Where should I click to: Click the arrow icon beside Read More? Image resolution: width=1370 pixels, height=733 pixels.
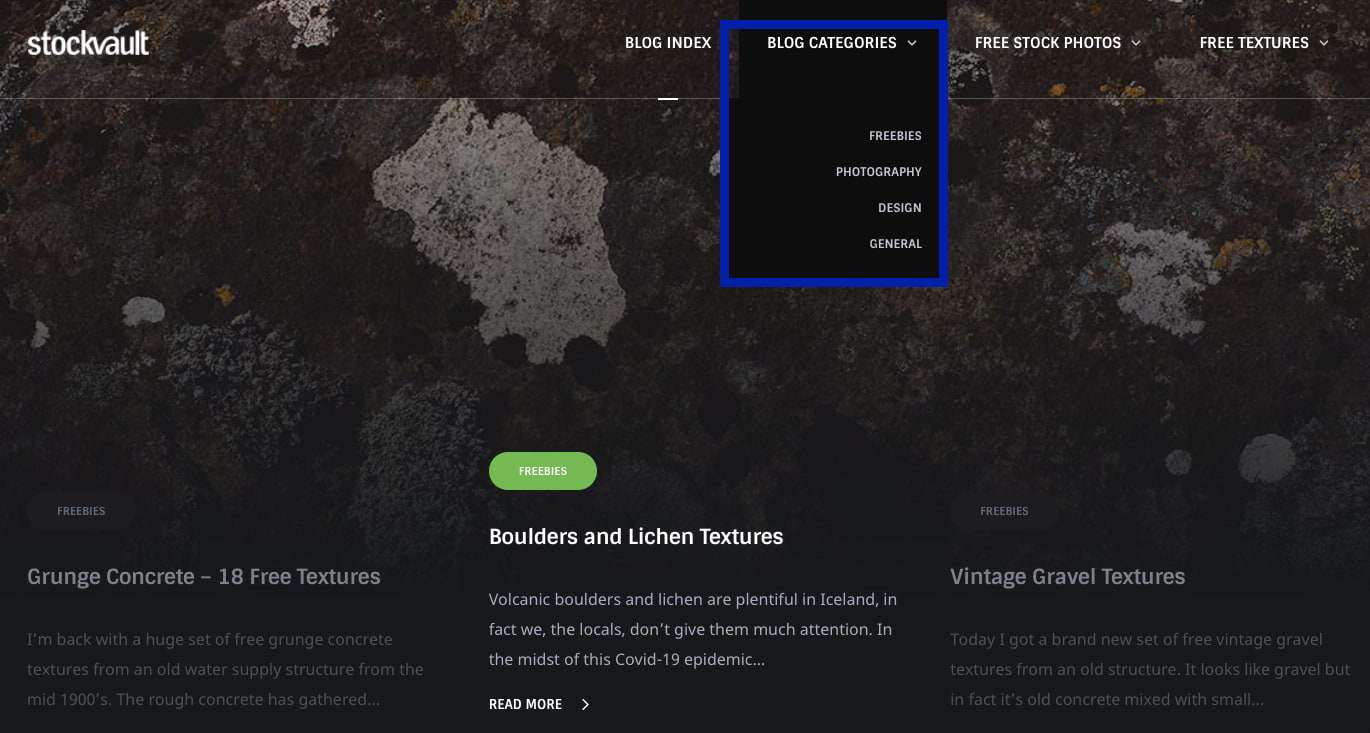[x=585, y=705]
